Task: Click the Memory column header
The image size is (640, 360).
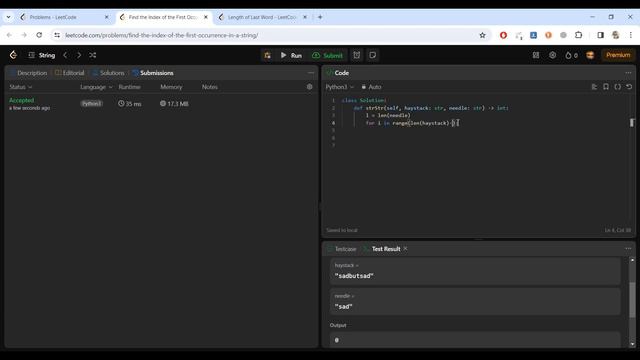Action: tap(171, 87)
